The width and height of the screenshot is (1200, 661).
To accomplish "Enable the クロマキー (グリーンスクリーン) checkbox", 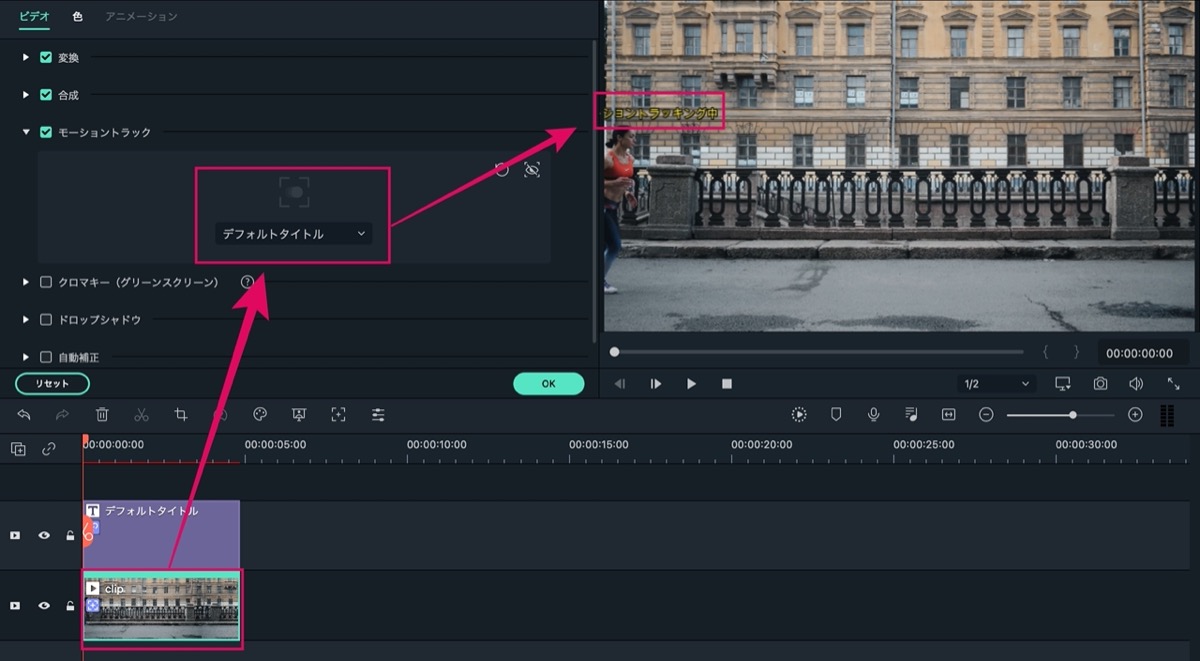I will (46, 282).
